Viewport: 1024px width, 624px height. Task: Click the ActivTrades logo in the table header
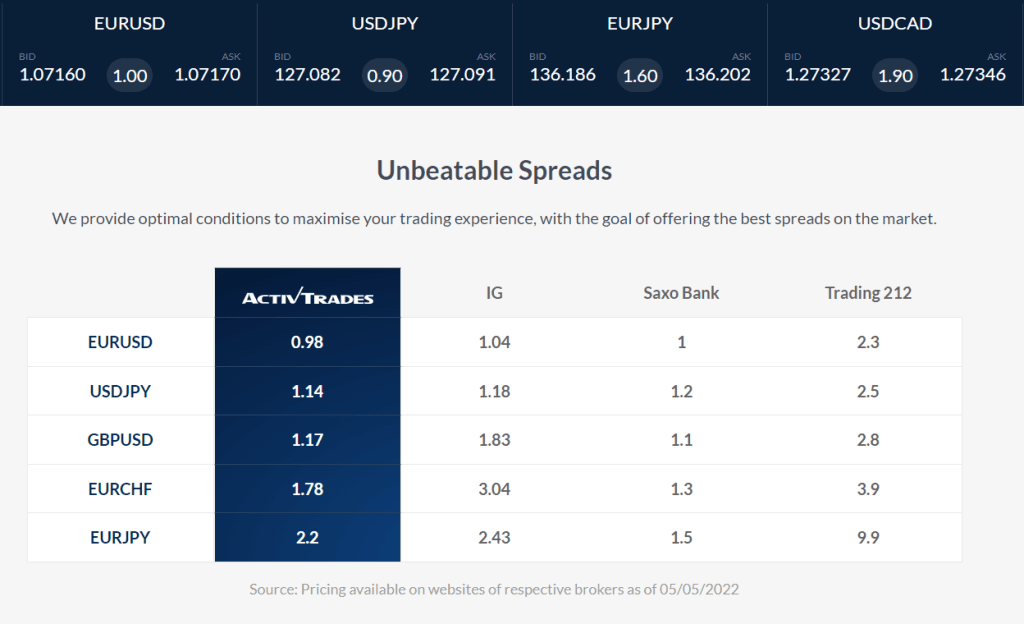(307, 294)
